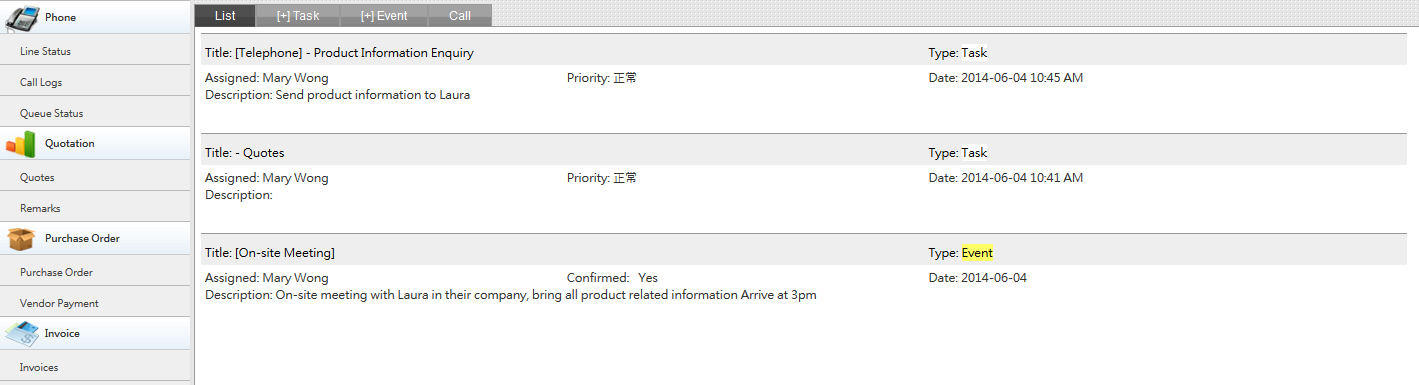The height and width of the screenshot is (385, 1419).
Task: Click the Quotation bar chart icon
Action: pyautogui.click(x=21, y=144)
